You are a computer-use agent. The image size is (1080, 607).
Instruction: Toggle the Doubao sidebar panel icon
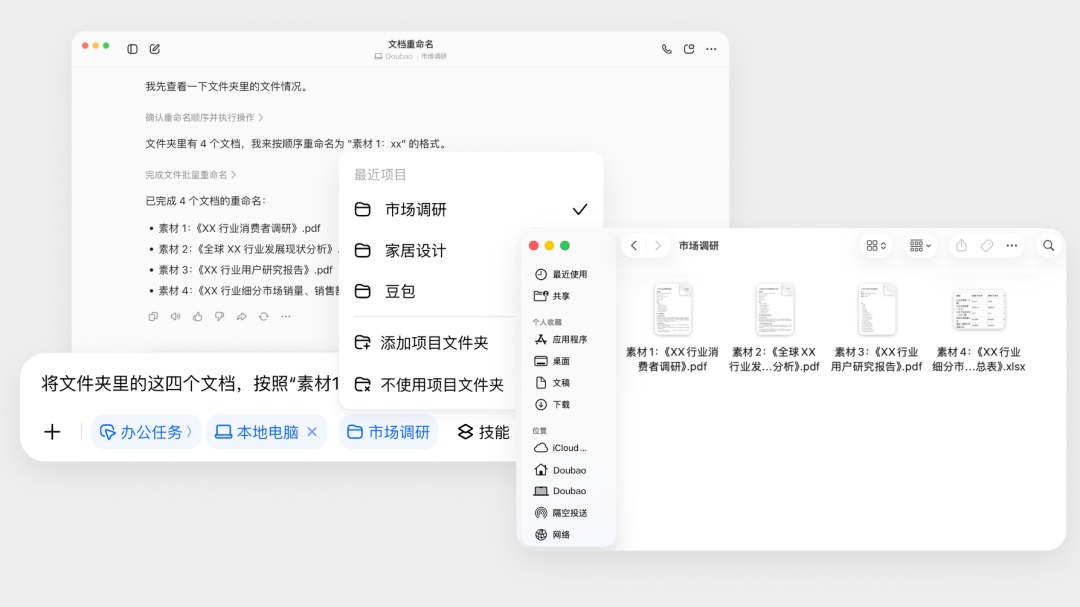pos(132,49)
